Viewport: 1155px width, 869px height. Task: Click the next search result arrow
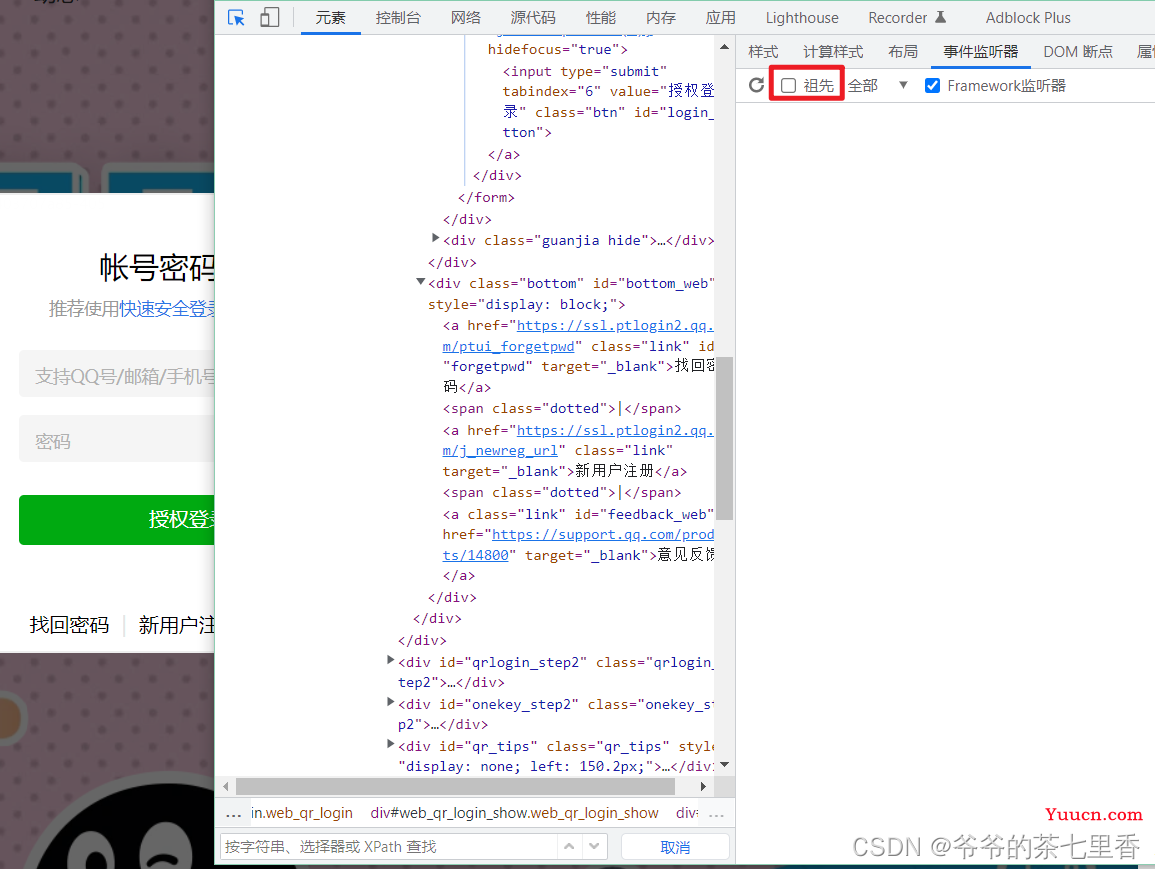(x=594, y=846)
